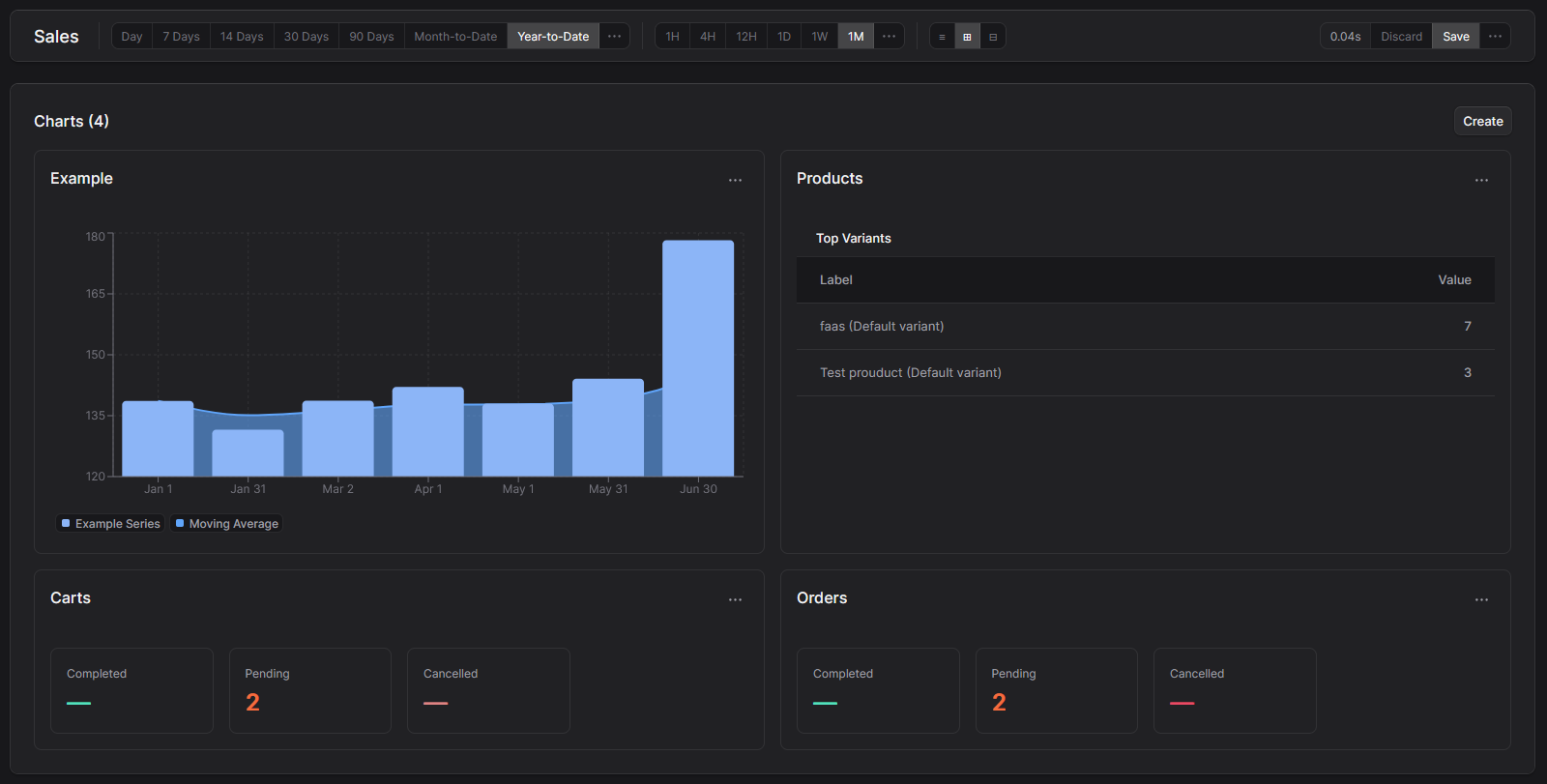Select the 14 Days date range
The height and width of the screenshot is (784, 1547).
(242, 37)
